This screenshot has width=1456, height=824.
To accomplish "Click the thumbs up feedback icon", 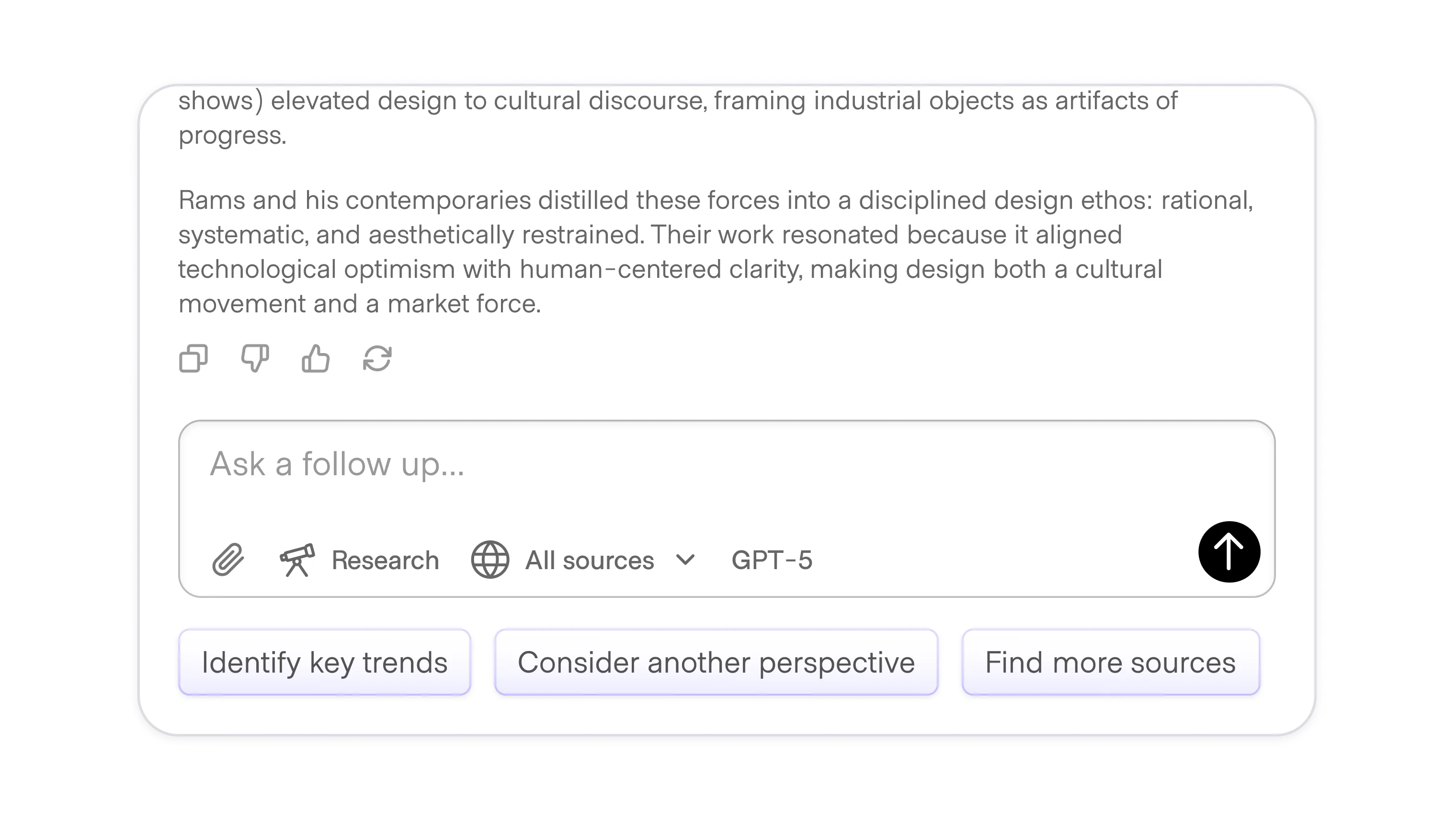I will [x=316, y=358].
